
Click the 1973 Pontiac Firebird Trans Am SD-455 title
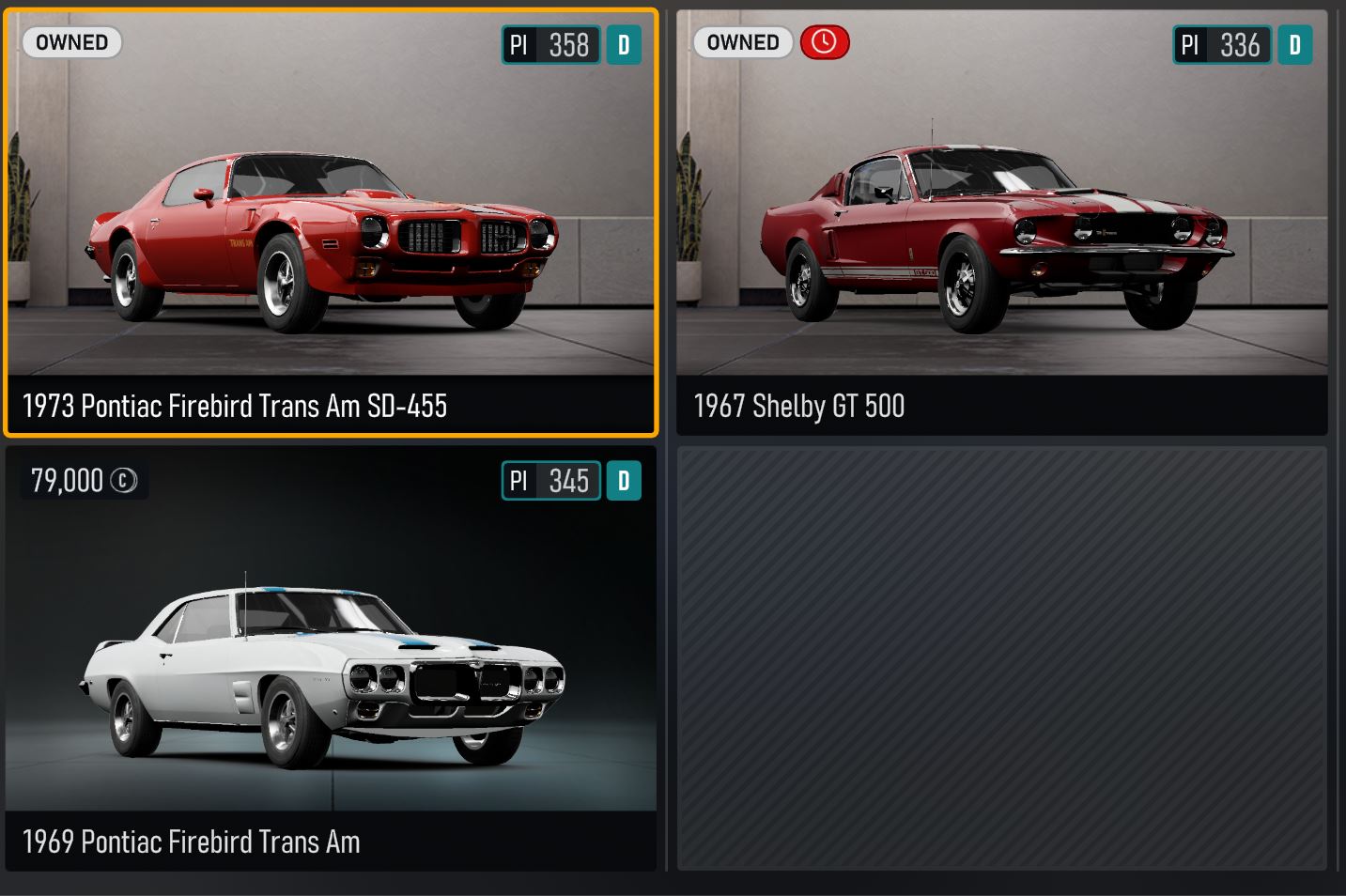(235, 406)
